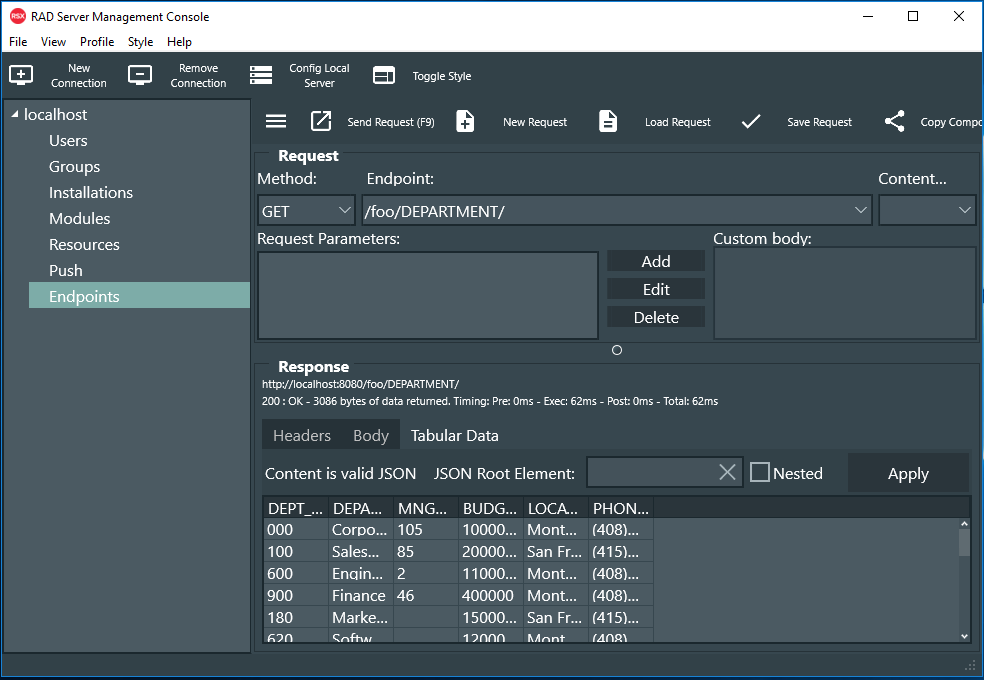Click the Remove Connection monitor icon
The width and height of the screenshot is (984, 680).
tap(140, 75)
